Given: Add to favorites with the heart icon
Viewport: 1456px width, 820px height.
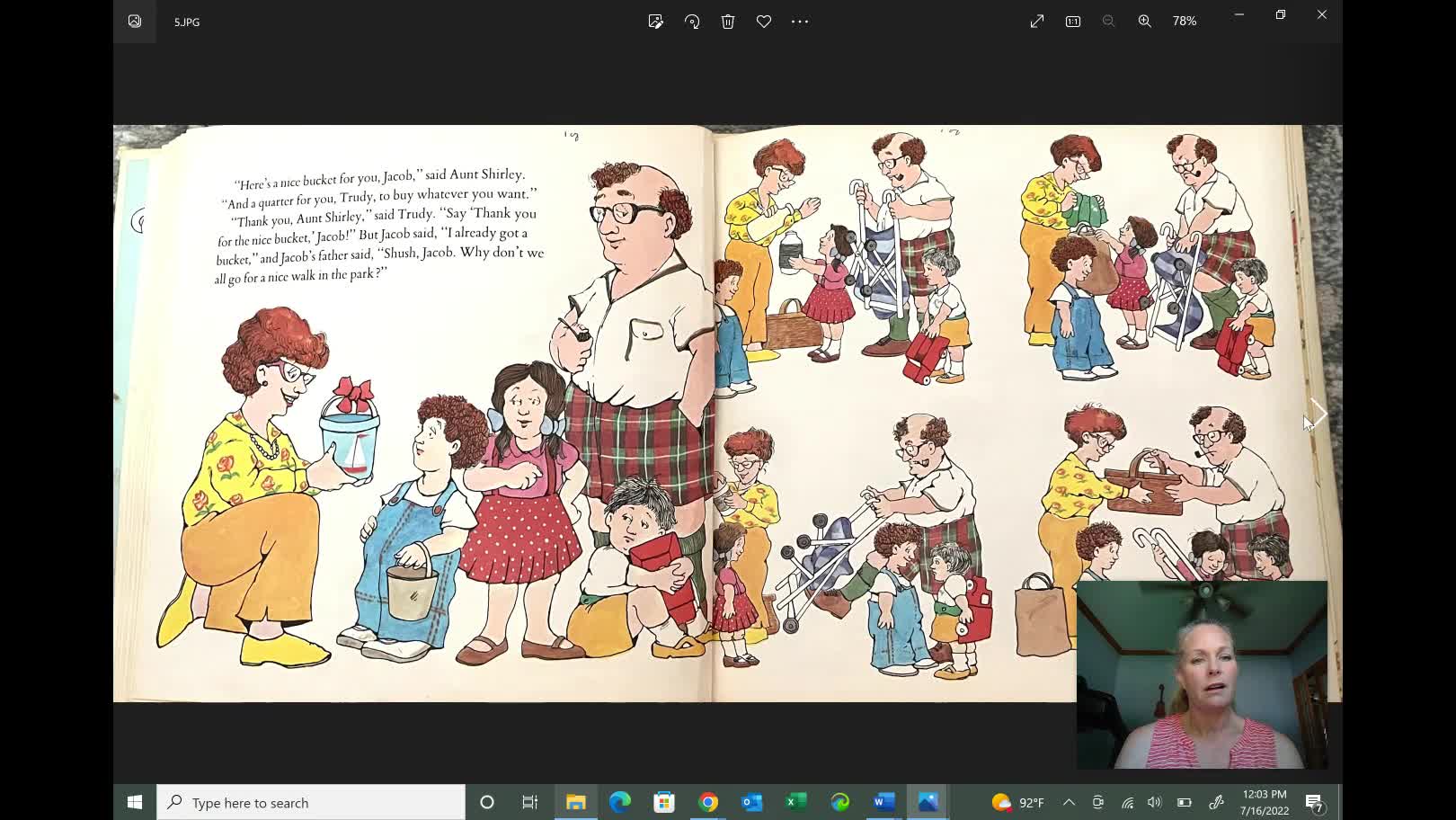Looking at the screenshot, I should pyautogui.click(x=764, y=22).
